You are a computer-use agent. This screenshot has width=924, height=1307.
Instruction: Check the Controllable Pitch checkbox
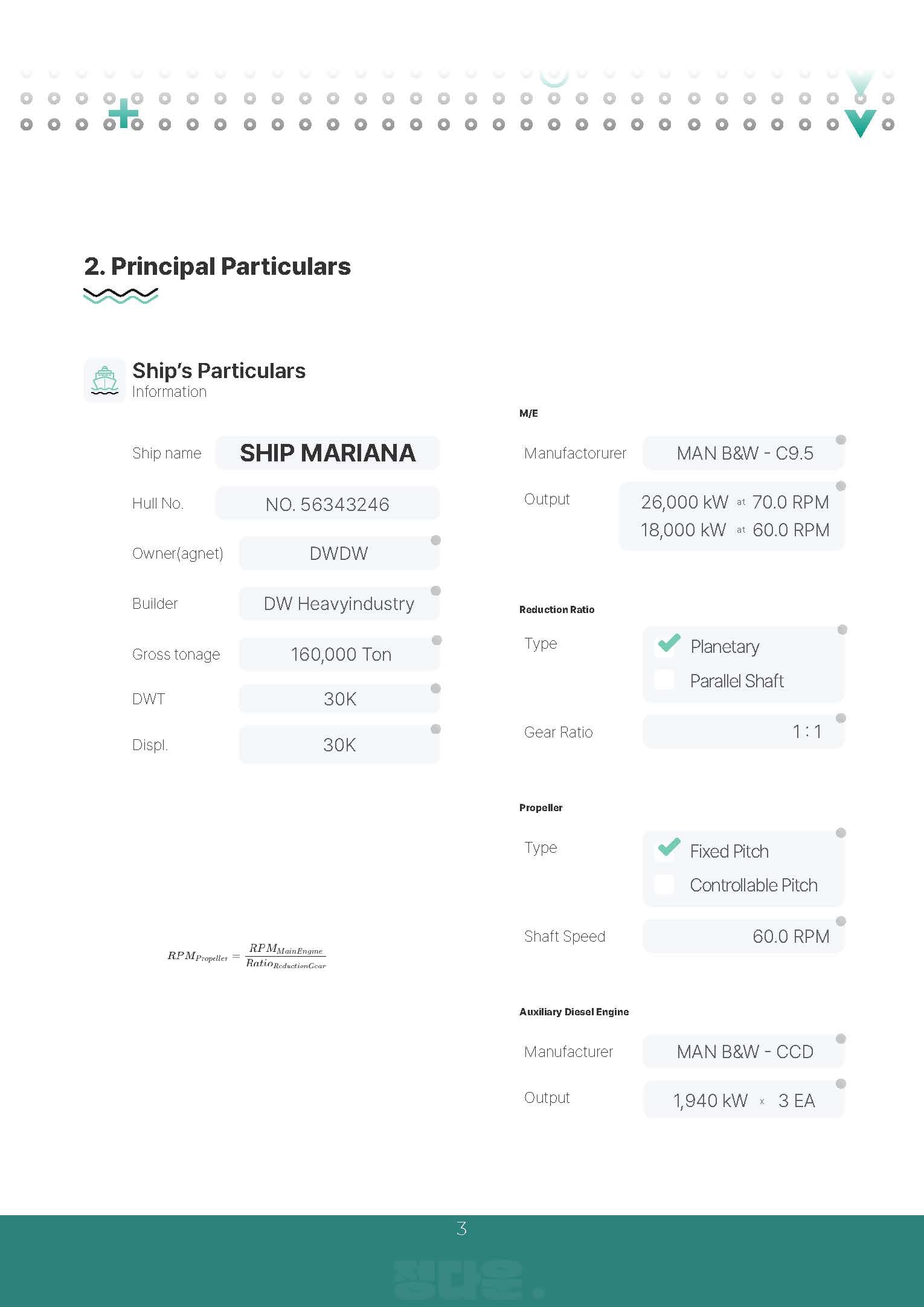click(x=664, y=885)
